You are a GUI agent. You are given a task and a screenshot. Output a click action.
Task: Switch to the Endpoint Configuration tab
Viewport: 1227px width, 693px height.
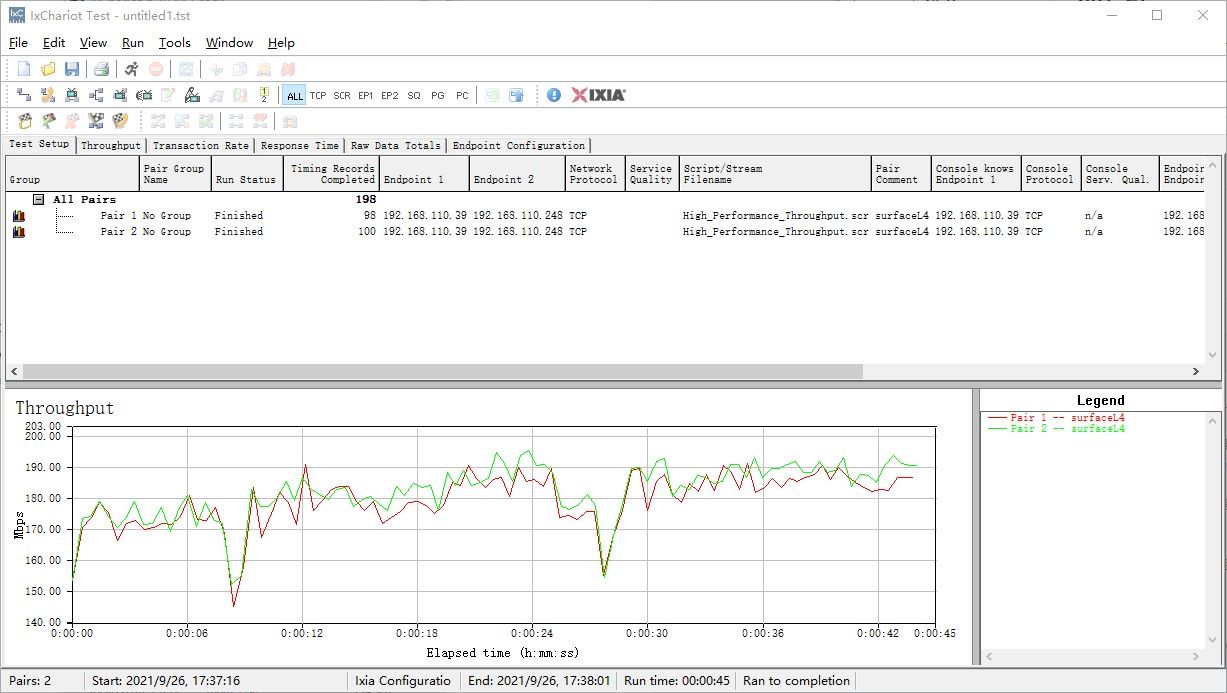point(518,146)
